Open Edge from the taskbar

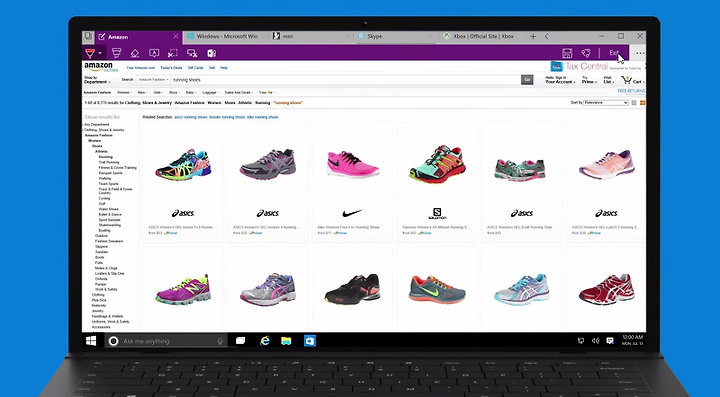pos(265,341)
